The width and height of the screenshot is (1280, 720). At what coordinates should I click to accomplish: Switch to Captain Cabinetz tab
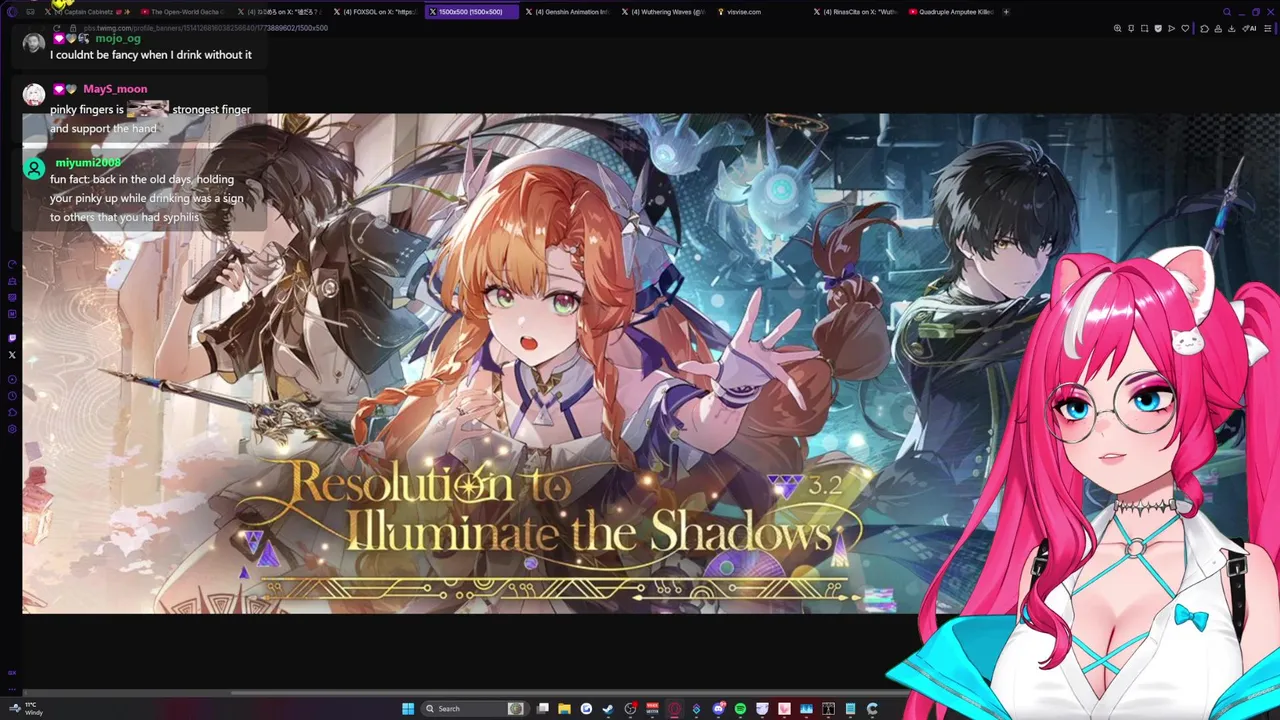pos(88,12)
